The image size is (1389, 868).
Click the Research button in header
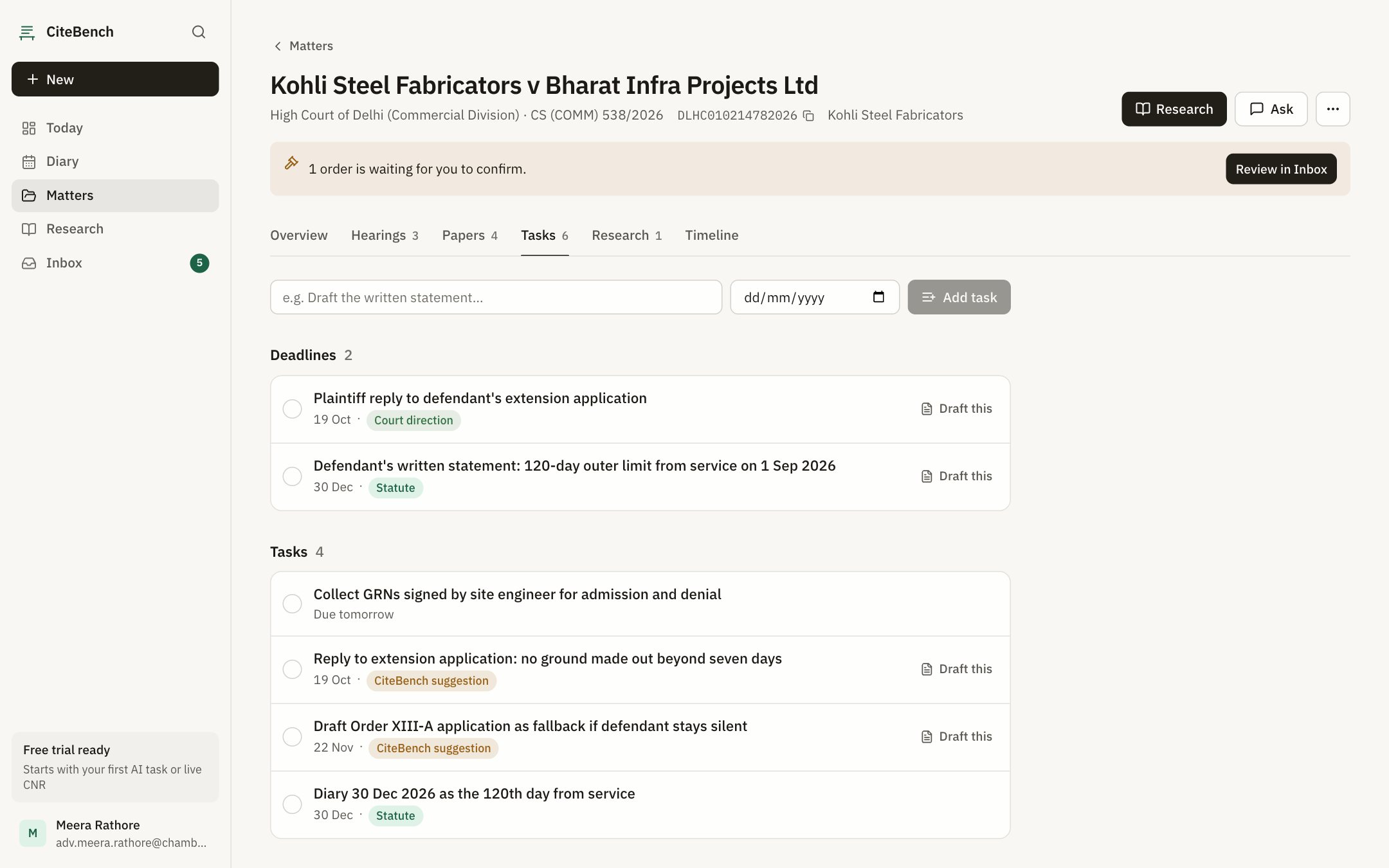[1174, 109]
